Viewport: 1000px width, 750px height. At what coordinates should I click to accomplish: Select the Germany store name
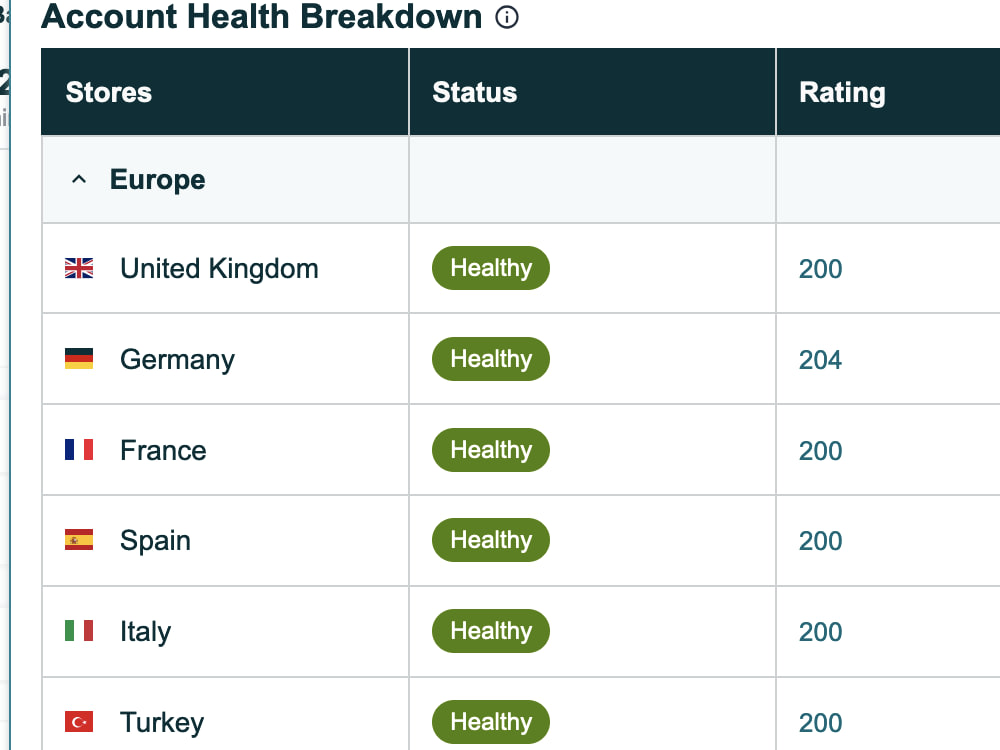point(177,360)
